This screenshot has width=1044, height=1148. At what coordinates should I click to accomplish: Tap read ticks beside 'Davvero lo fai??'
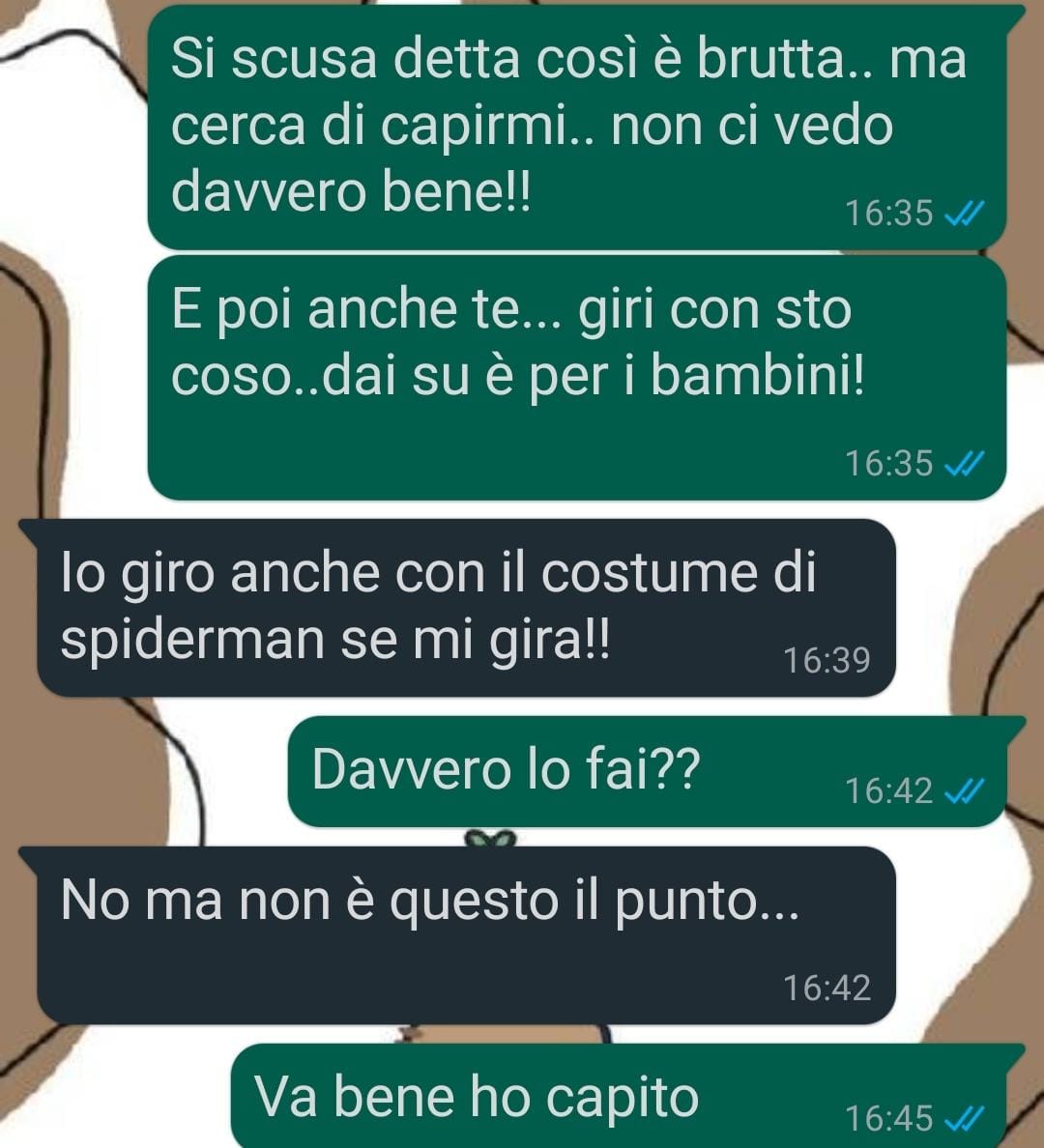(964, 790)
